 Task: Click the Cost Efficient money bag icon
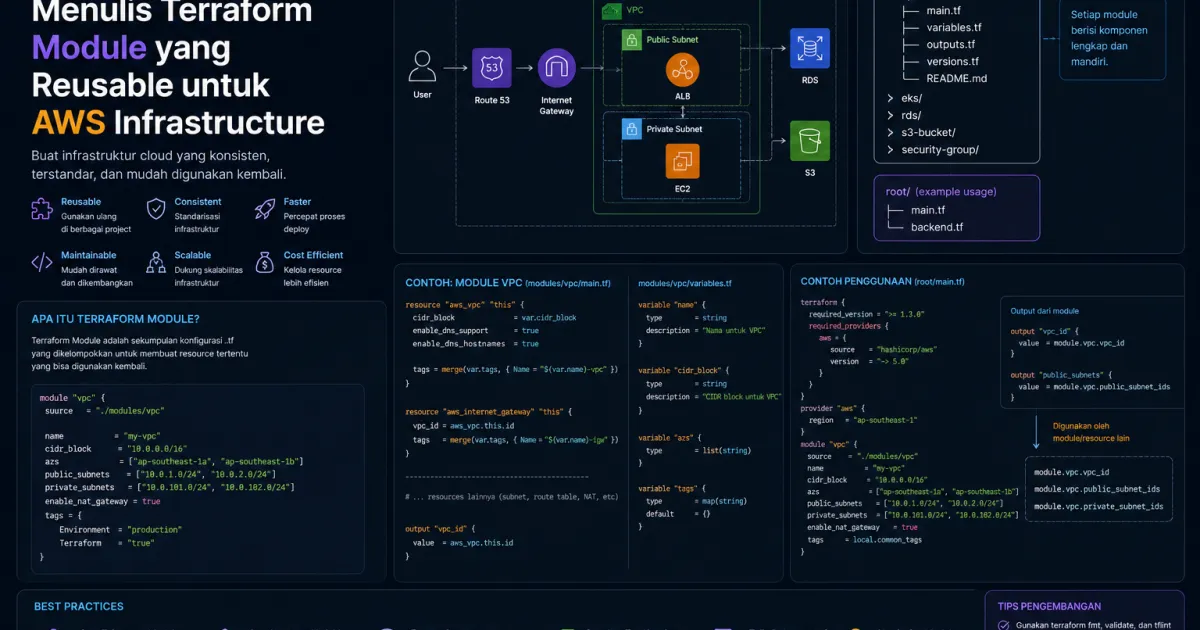coord(265,262)
